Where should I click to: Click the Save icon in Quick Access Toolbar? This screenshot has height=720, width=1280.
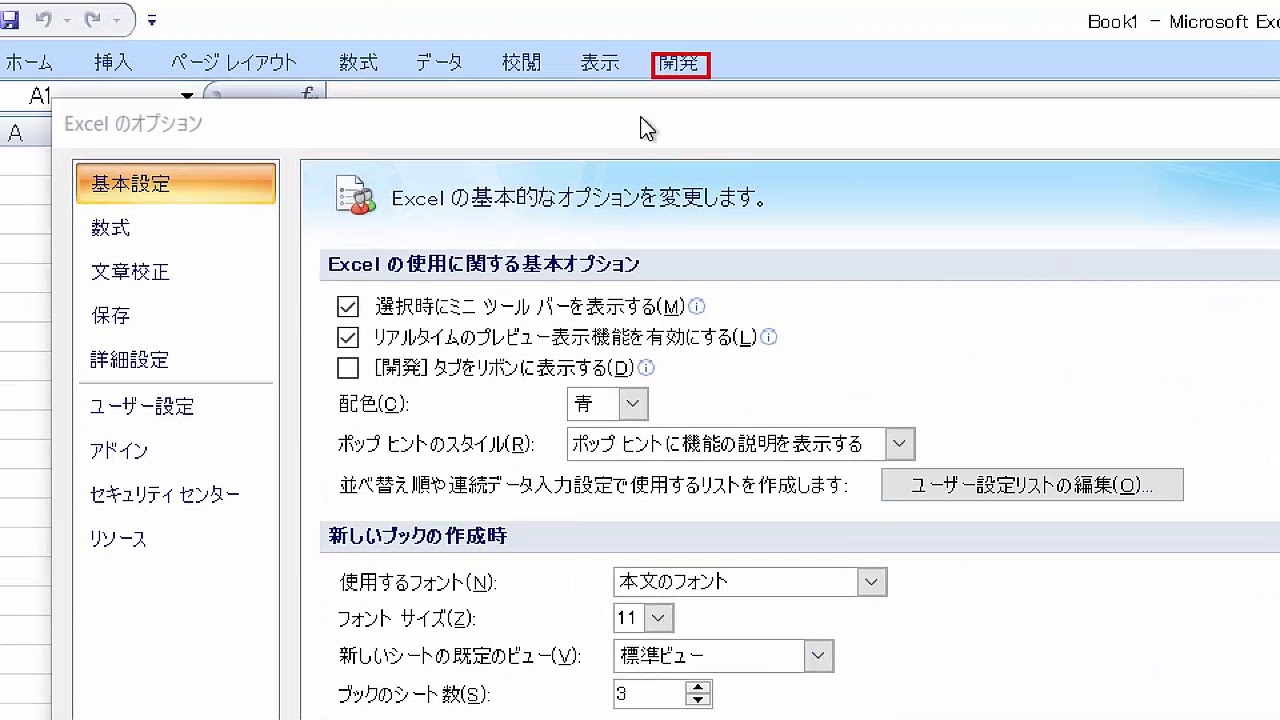point(10,19)
